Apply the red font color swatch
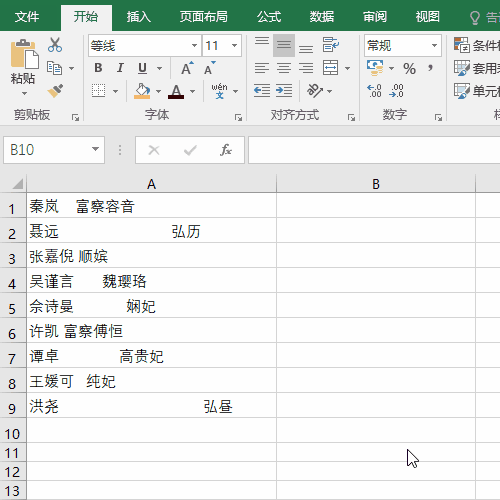 click(x=176, y=91)
